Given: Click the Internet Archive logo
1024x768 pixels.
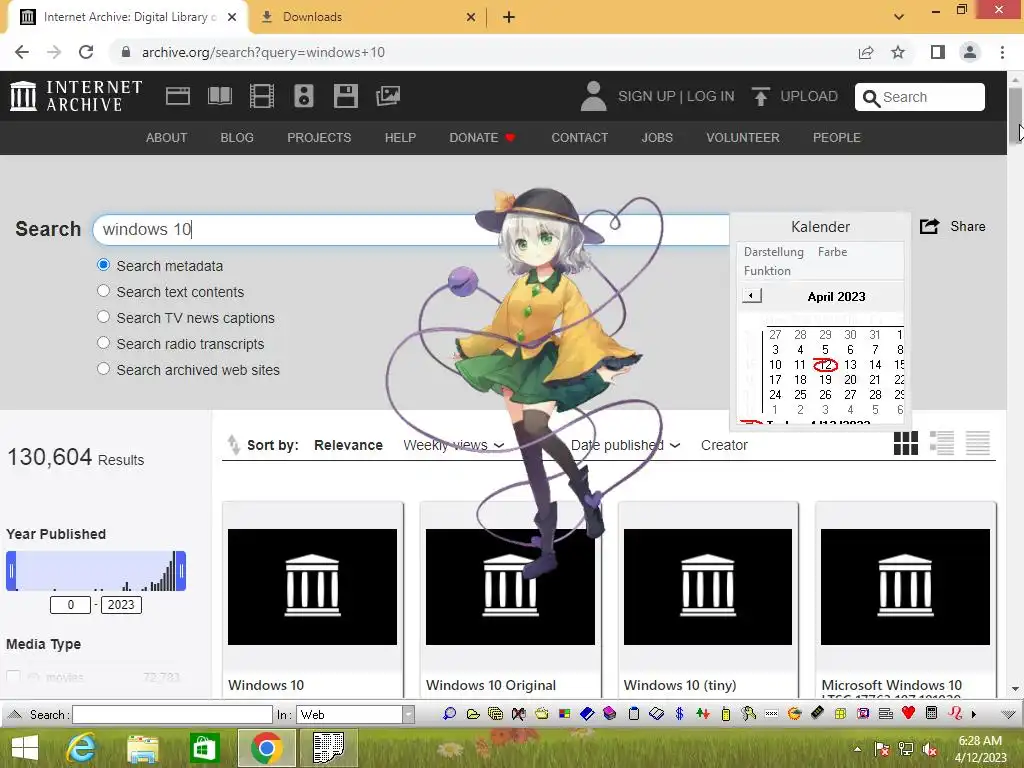Looking at the screenshot, I should click(x=76, y=96).
